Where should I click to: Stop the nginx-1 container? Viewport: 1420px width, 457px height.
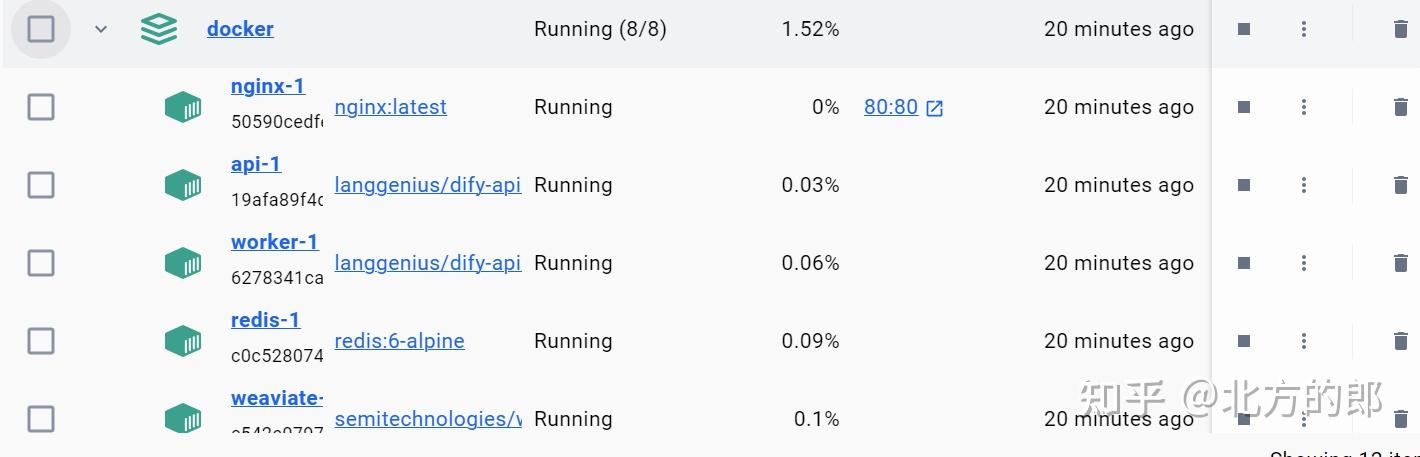pyautogui.click(x=1244, y=107)
